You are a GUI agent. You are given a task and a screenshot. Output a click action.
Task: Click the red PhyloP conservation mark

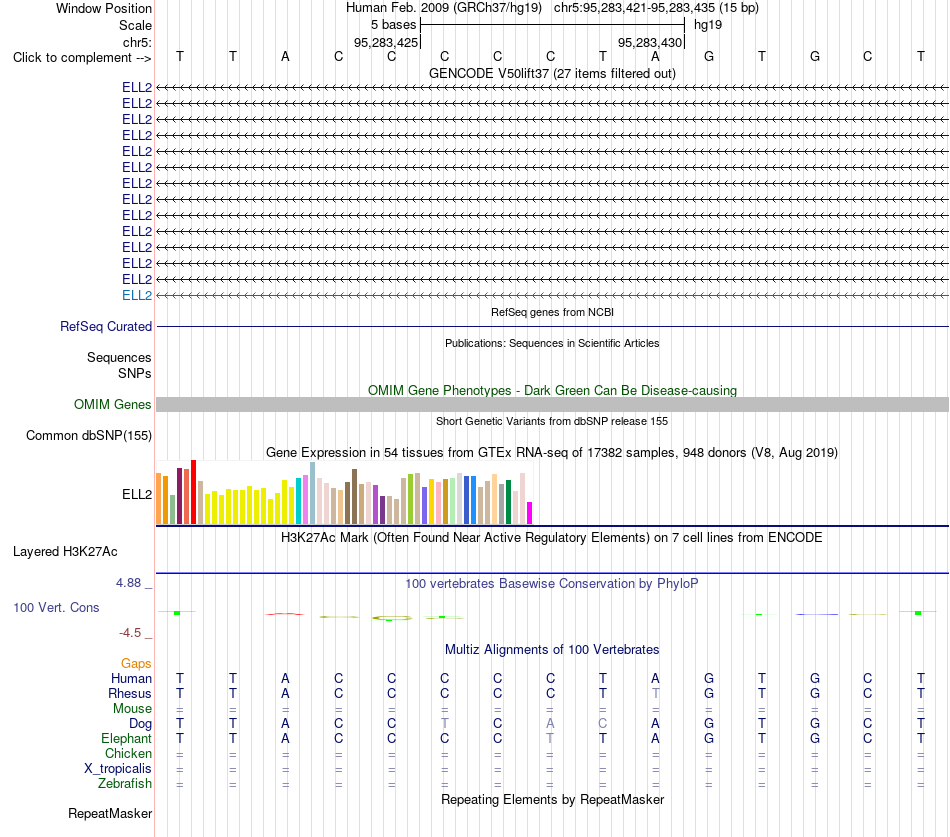285,614
